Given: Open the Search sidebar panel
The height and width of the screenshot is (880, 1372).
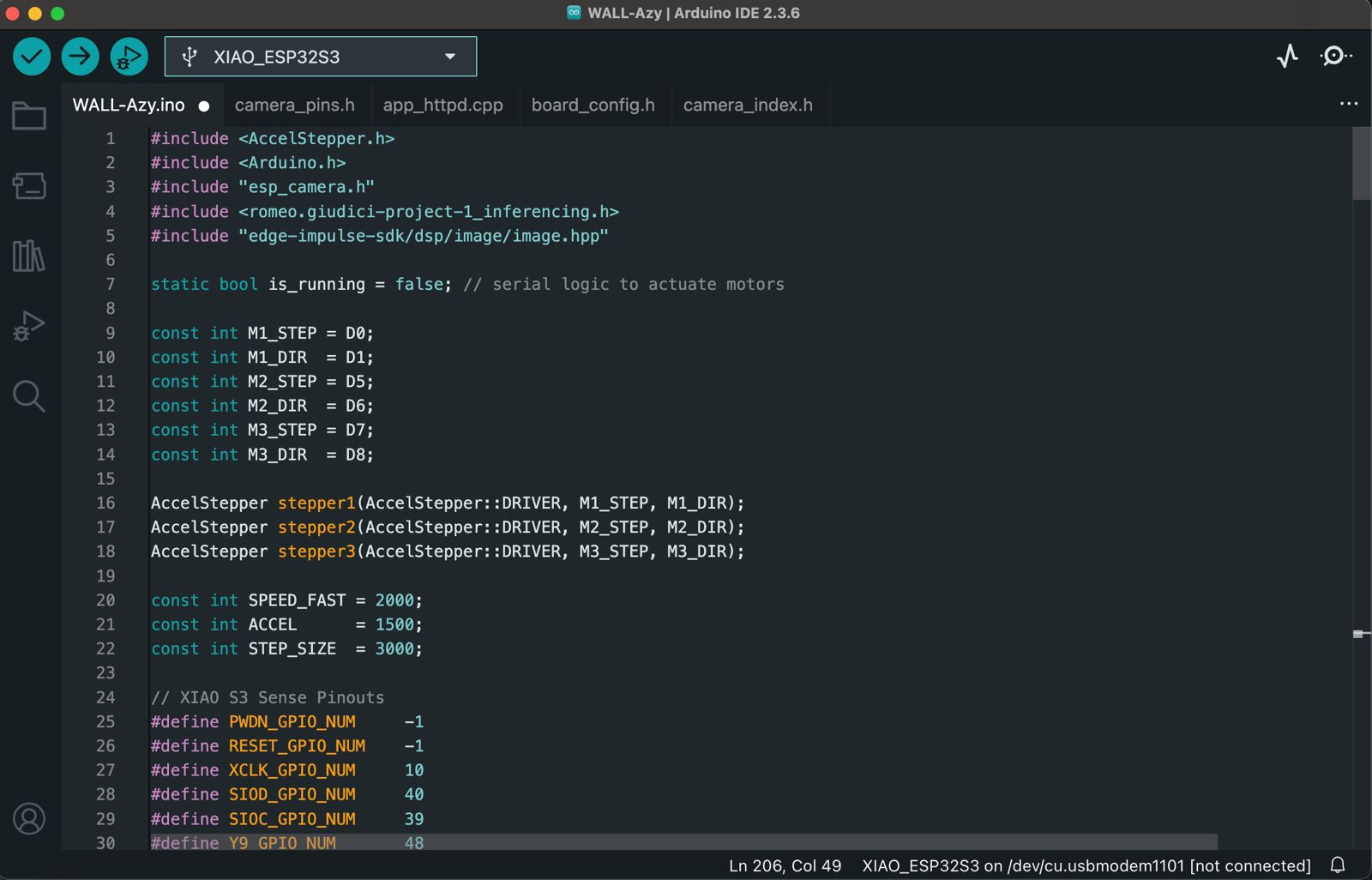Looking at the screenshot, I should (x=28, y=395).
